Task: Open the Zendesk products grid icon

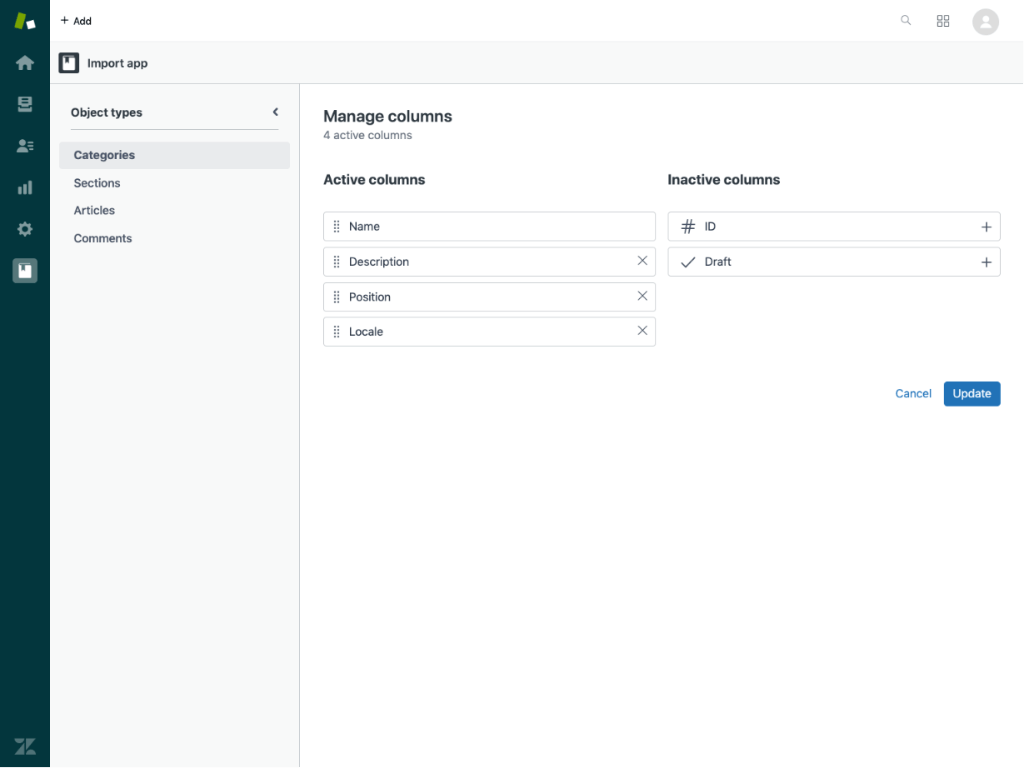Action: [942, 20]
